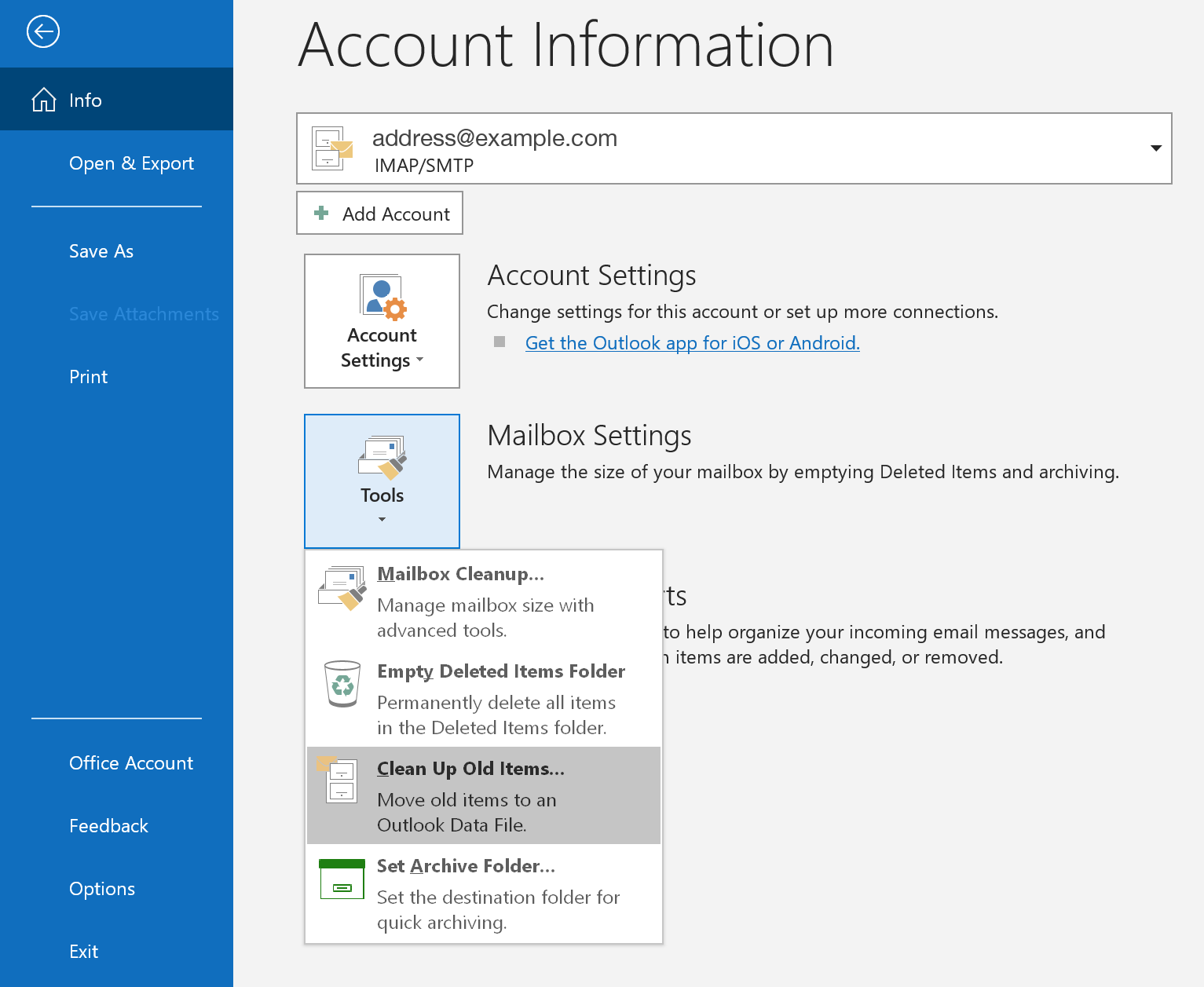The height and width of the screenshot is (987, 1204).
Task: Select Mailbox Cleanup from the menu
Action: click(460, 574)
